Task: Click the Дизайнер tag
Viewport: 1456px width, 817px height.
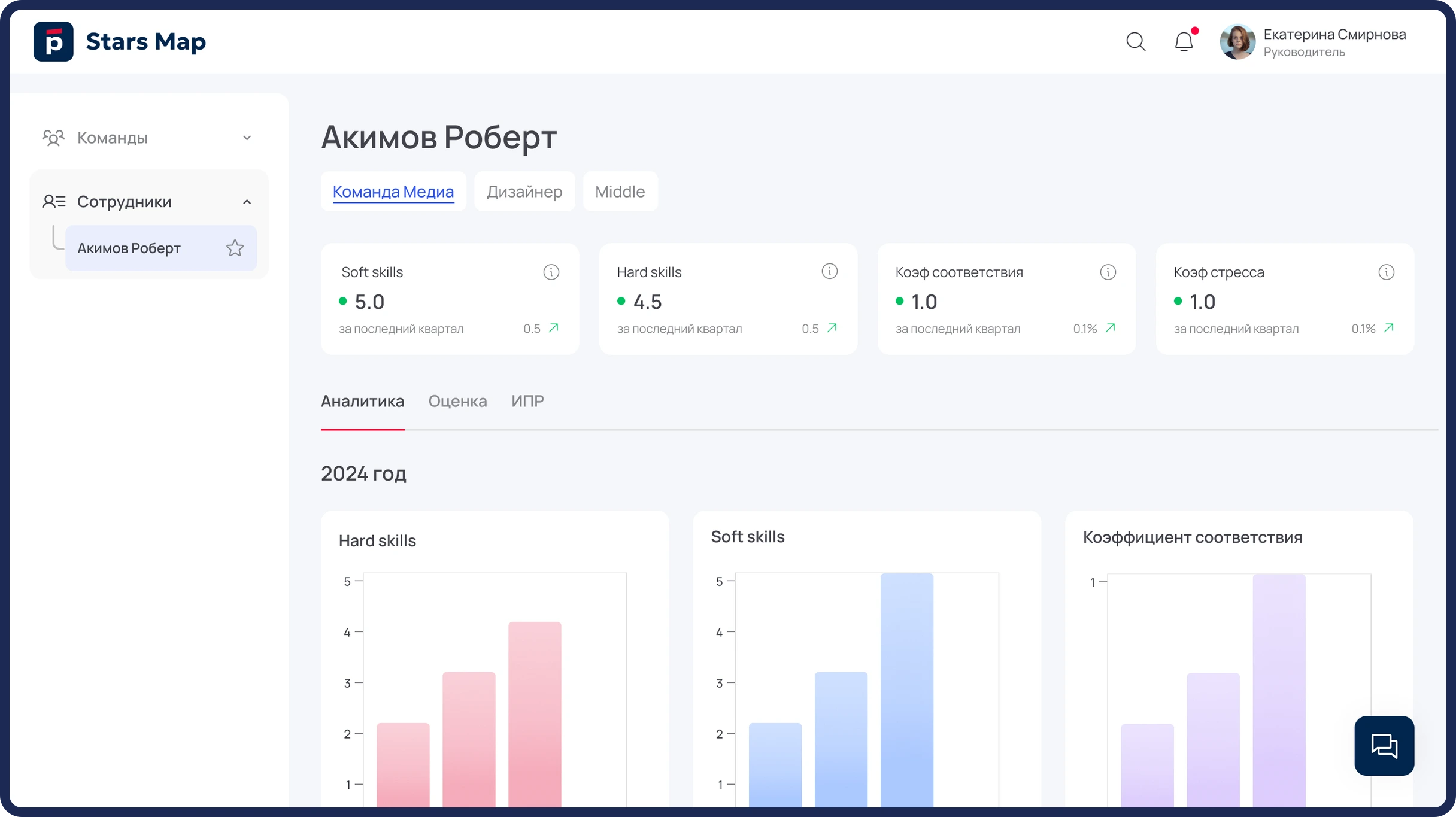Action: (x=524, y=192)
